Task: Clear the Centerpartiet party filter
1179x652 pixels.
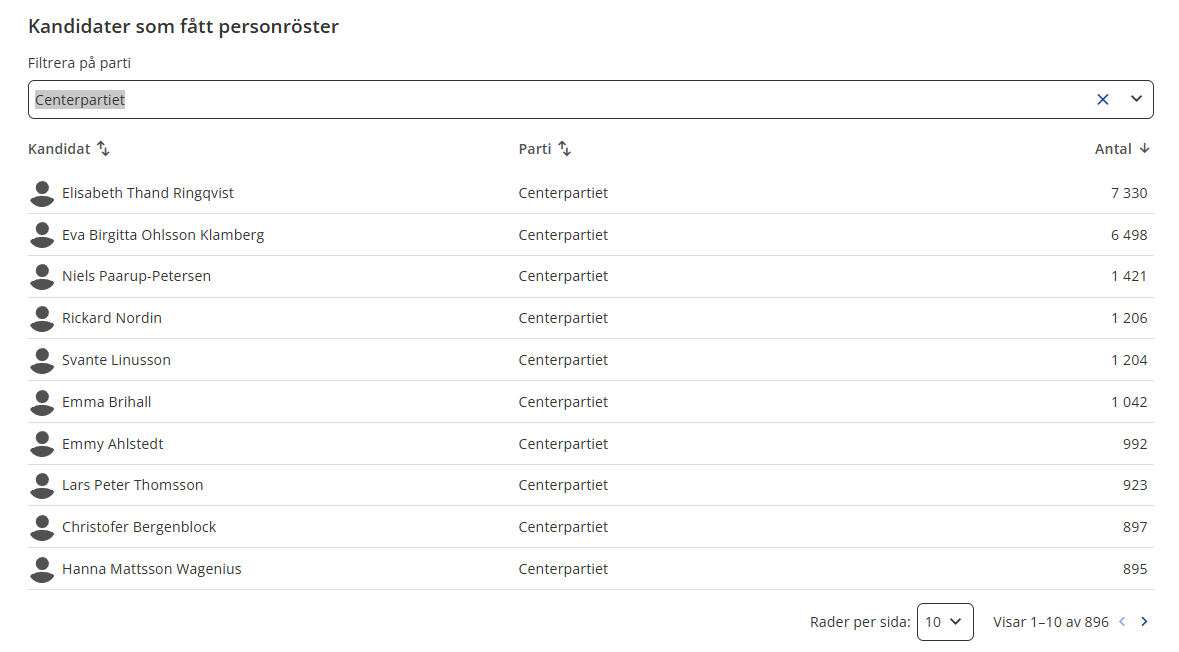Action: pos(1102,99)
